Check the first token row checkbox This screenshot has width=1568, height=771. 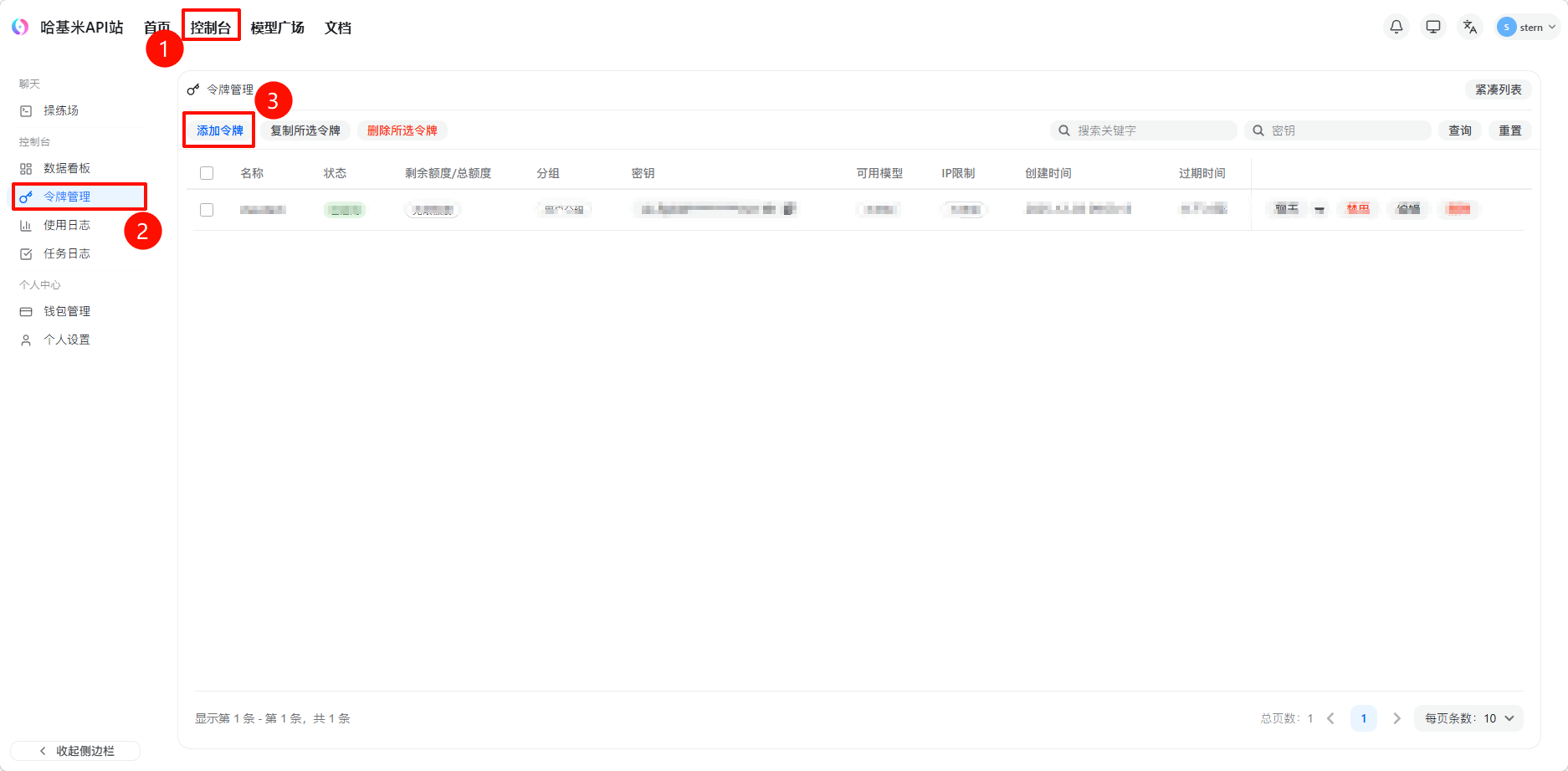tap(207, 210)
